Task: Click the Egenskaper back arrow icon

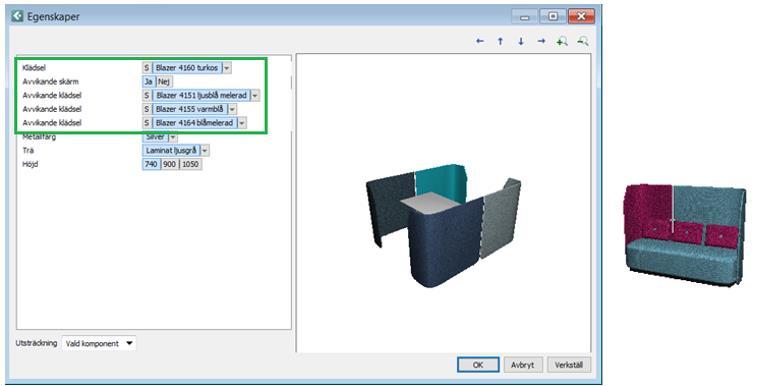Action: [x=18, y=16]
